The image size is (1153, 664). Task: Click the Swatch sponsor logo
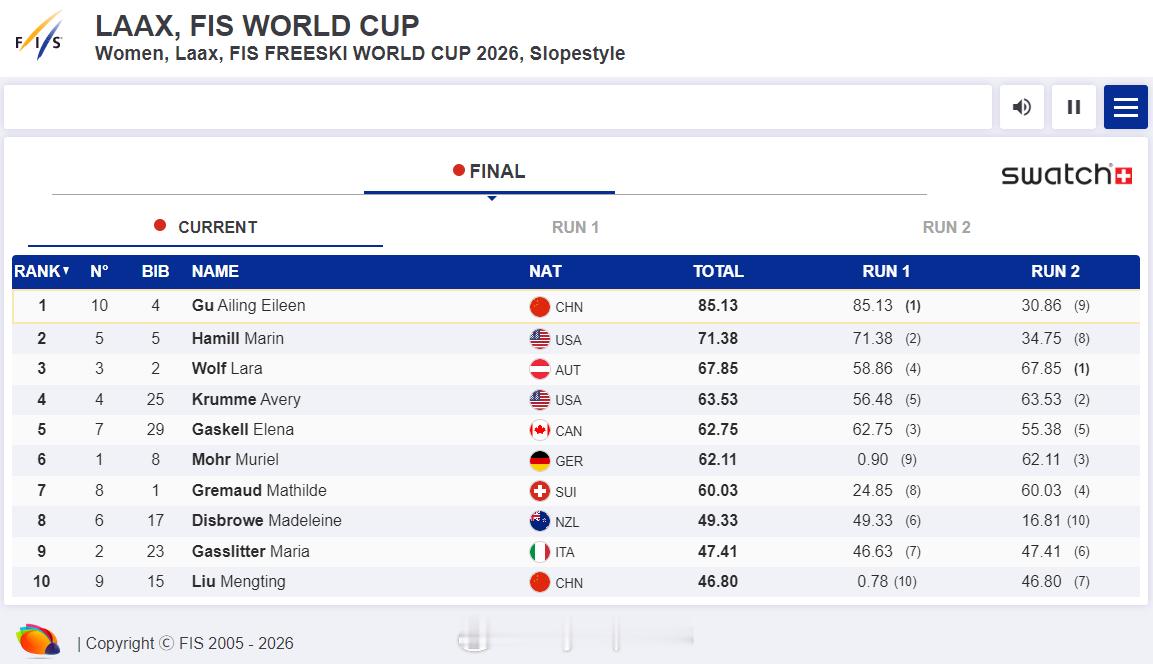1066,175
